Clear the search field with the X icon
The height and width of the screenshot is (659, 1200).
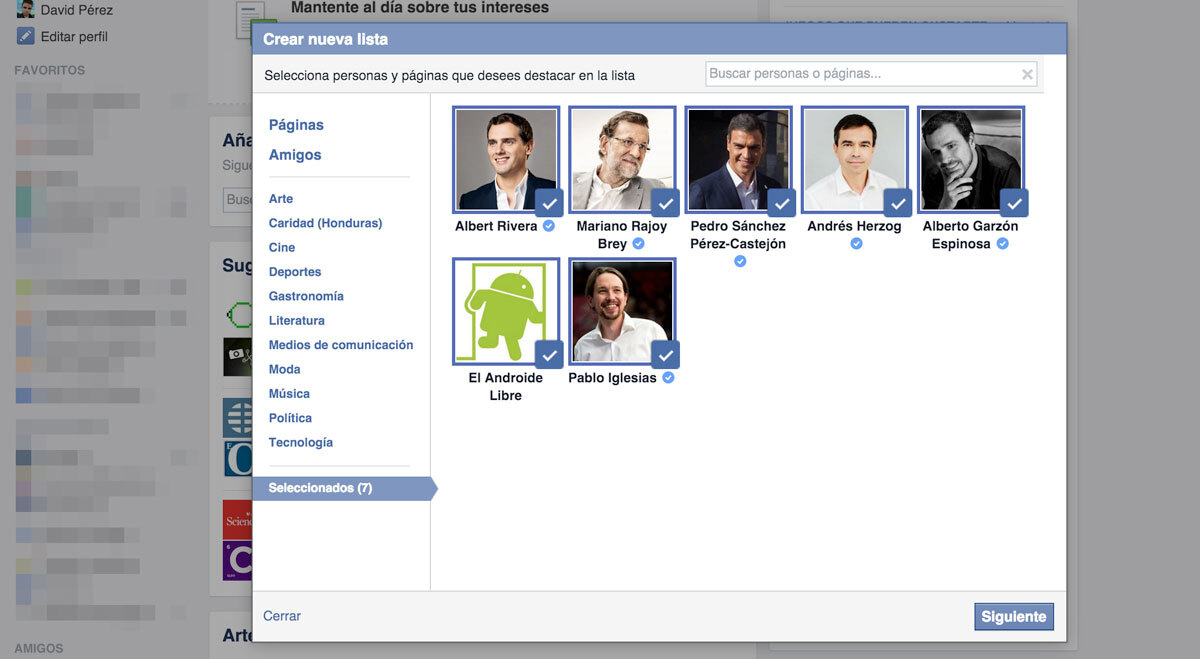coord(1027,74)
